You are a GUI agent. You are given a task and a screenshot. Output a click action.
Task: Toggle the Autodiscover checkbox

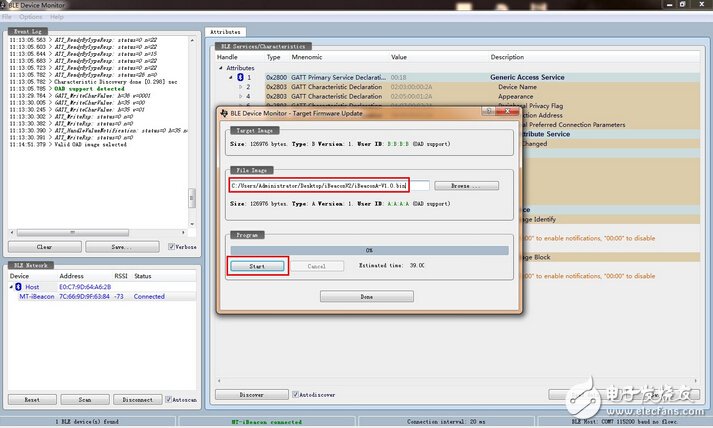(x=296, y=394)
